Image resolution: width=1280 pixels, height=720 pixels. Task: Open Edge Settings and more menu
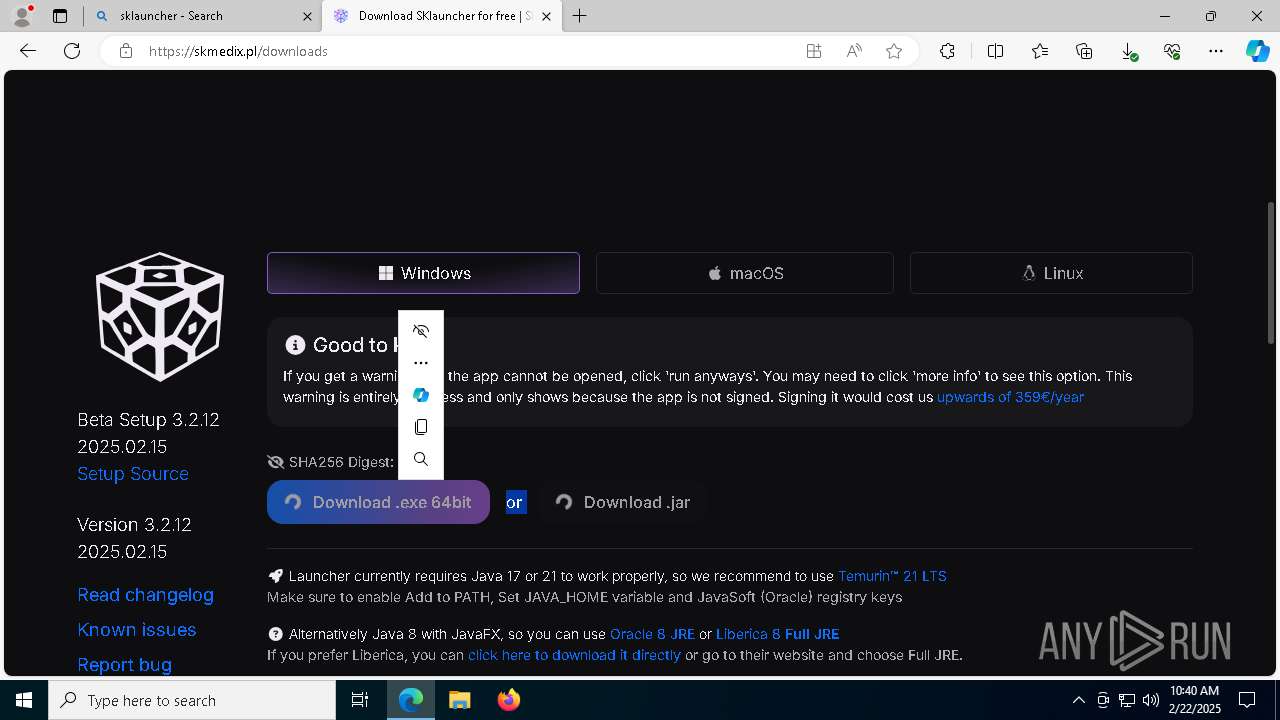click(x=1216, y=51)
